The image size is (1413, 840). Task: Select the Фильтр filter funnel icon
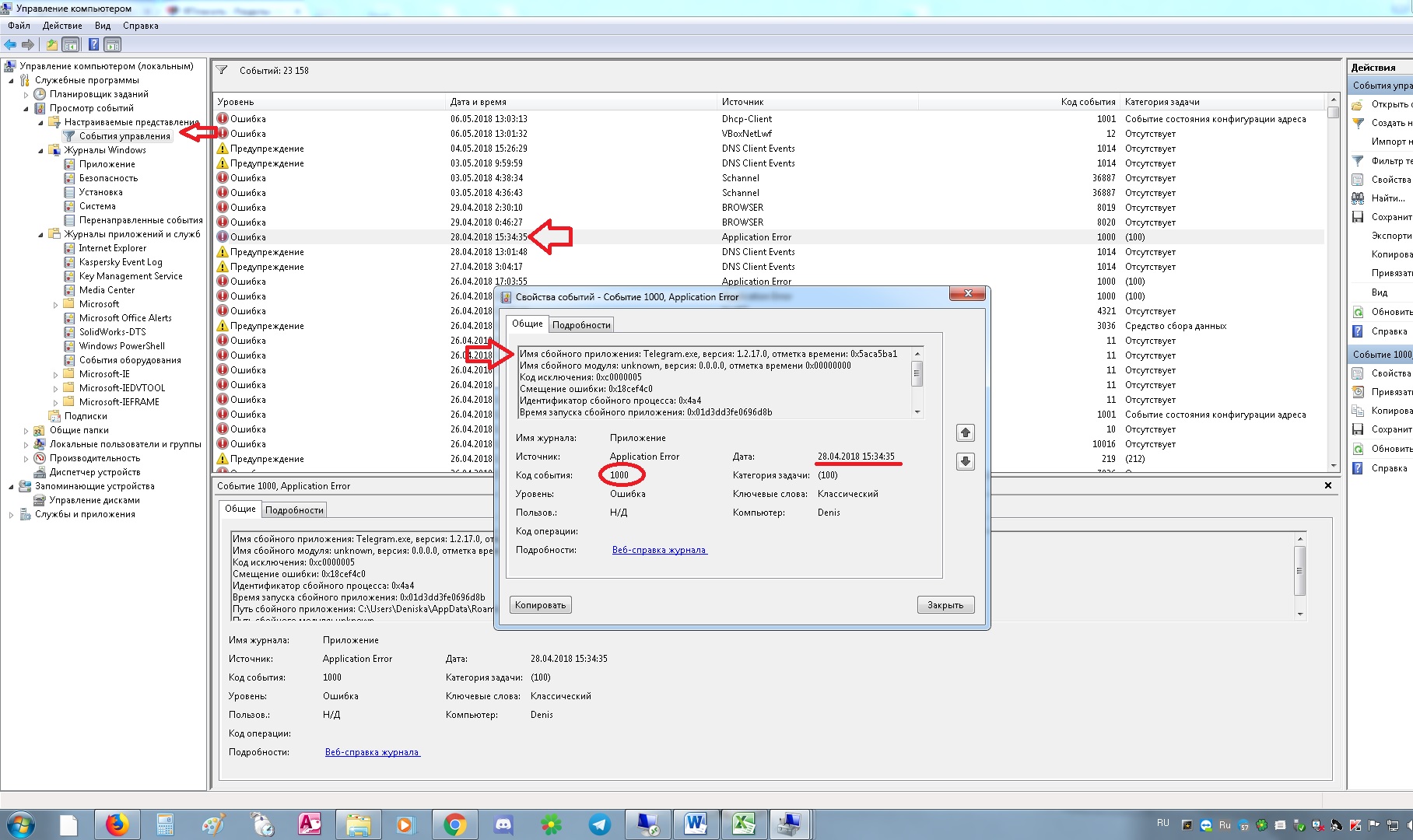pos(1358,161)
